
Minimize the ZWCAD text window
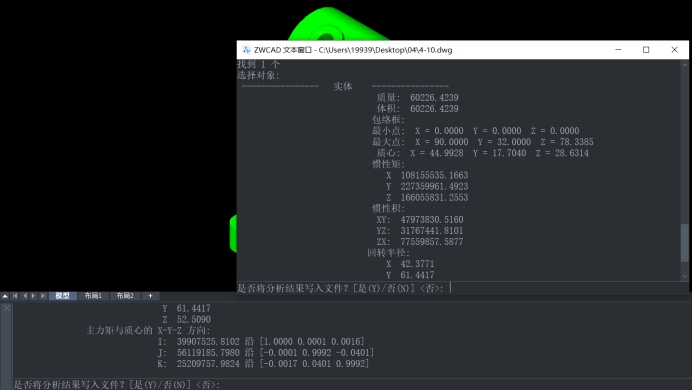(618, 50)
